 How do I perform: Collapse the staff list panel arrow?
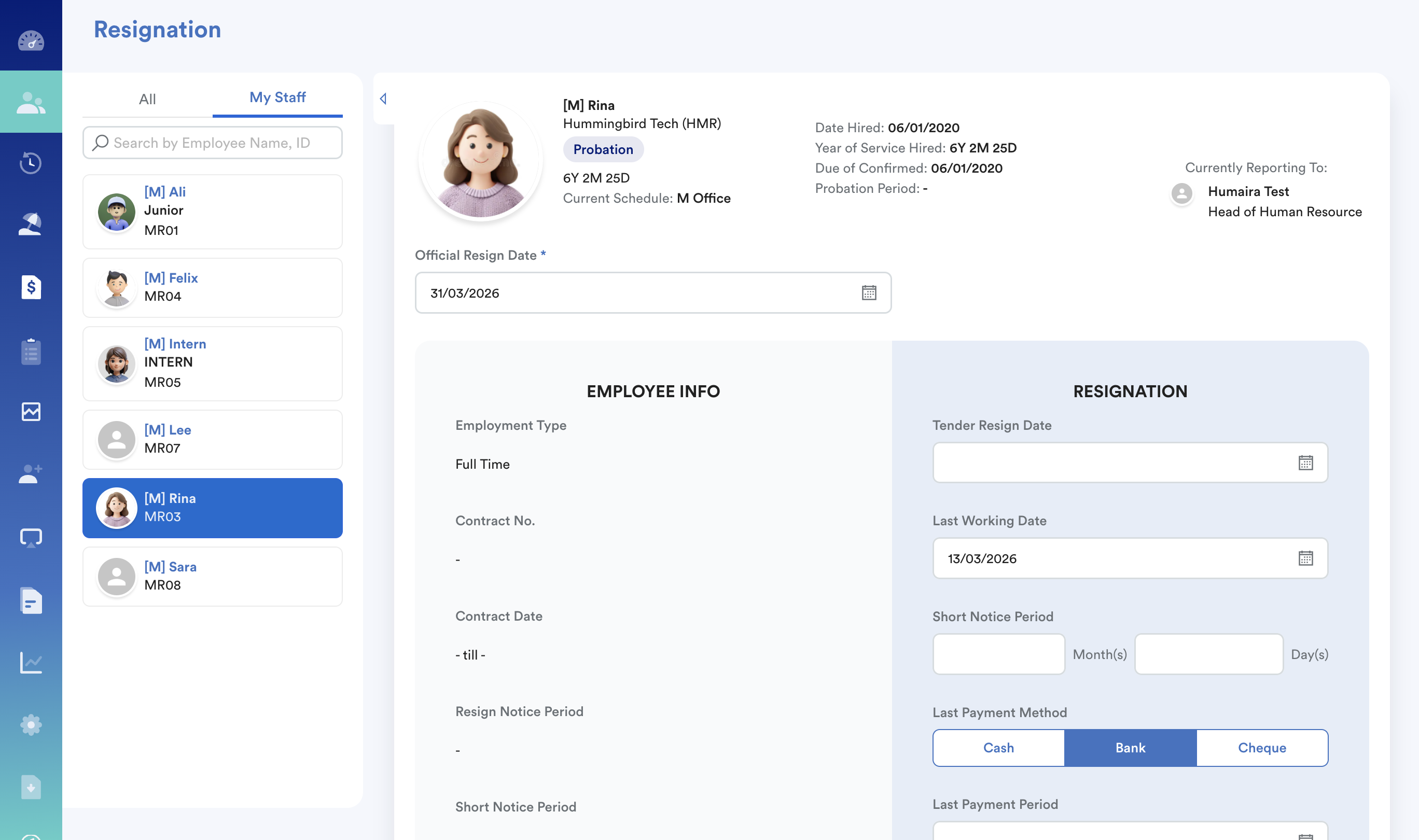tap(383, 99)
